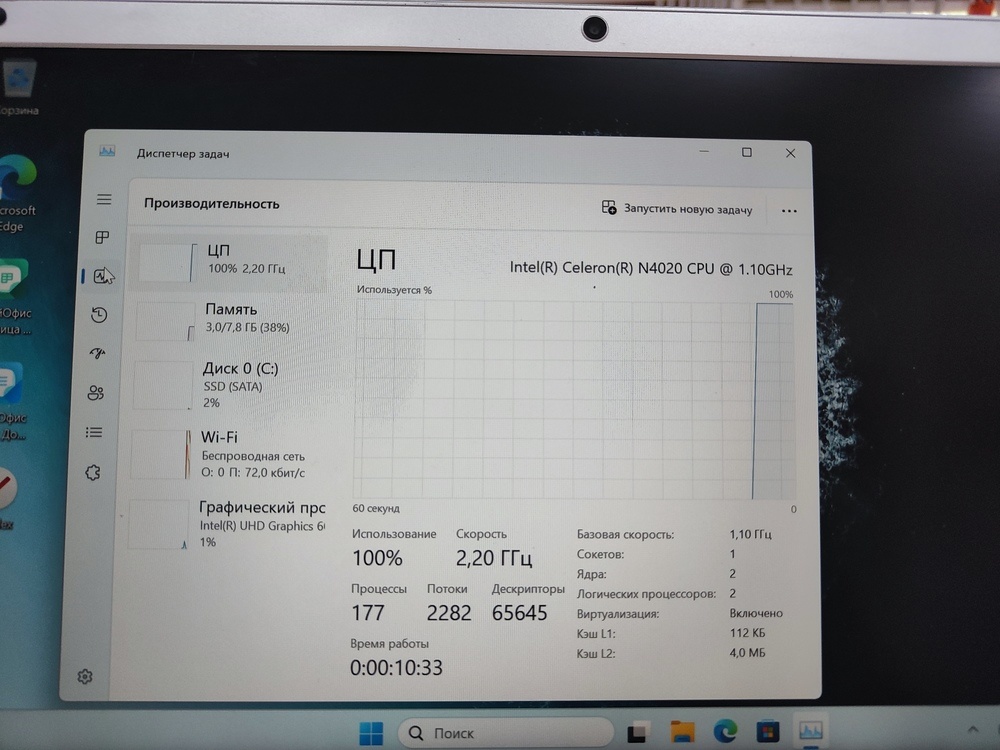Open the Services page icon
This screenshot has height=750, width=1000.
[93, 472]
